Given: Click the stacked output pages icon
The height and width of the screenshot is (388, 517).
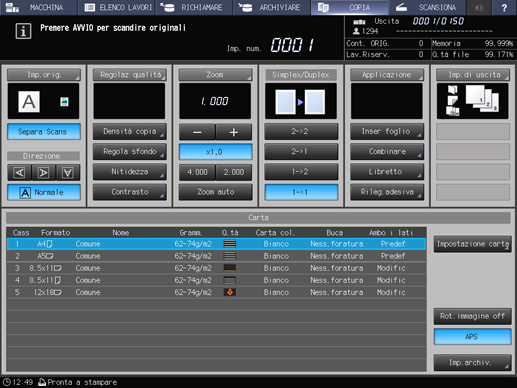Looking at the screenshot, I should 483,98.
